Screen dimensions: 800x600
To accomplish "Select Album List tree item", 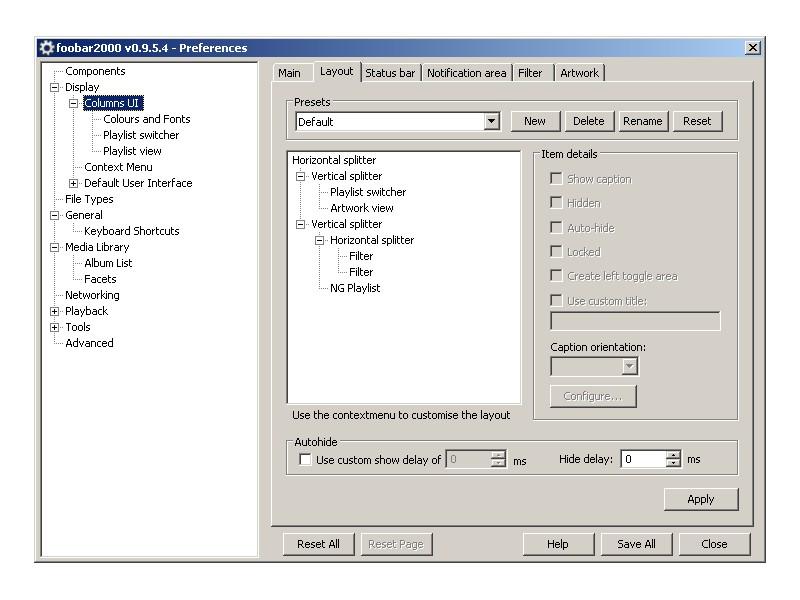I will [108, 263].
